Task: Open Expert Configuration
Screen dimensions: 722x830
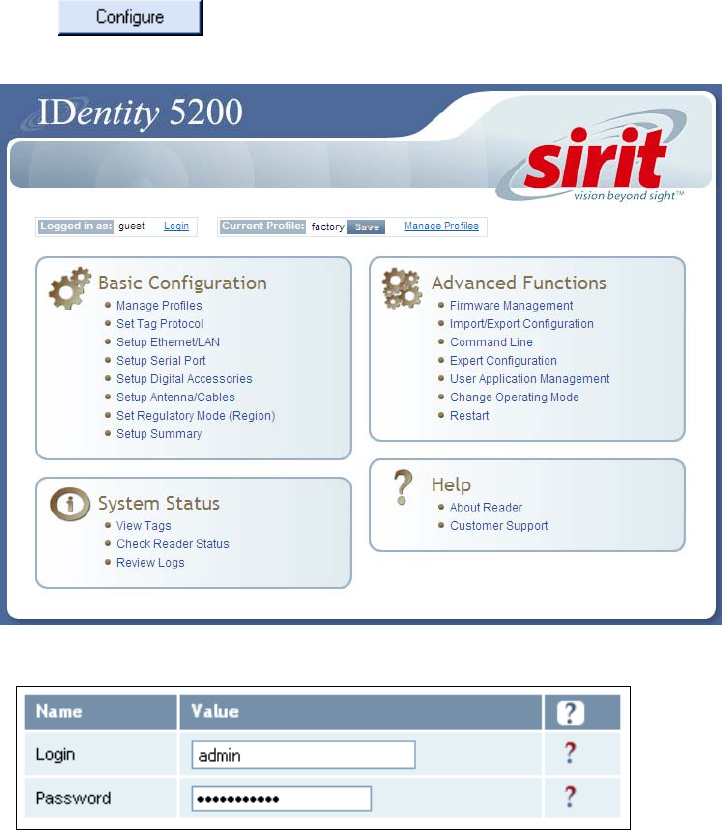Action: pyautogui.click(x=503, y=360)
